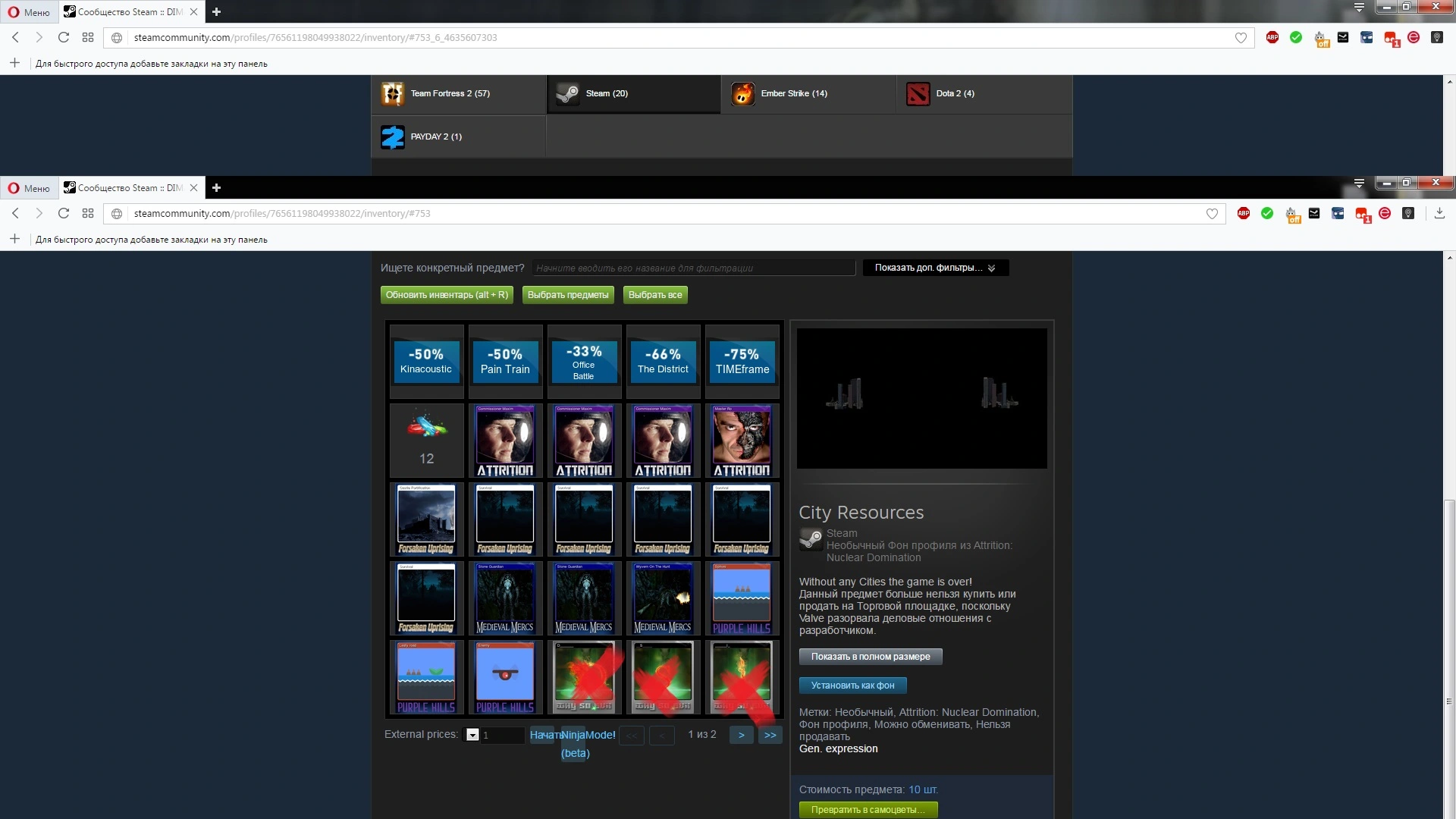The image size is (1456, 819).
Task: Open the Team Fortress 2 (57) inventory tab
Action: click(459, 94)
